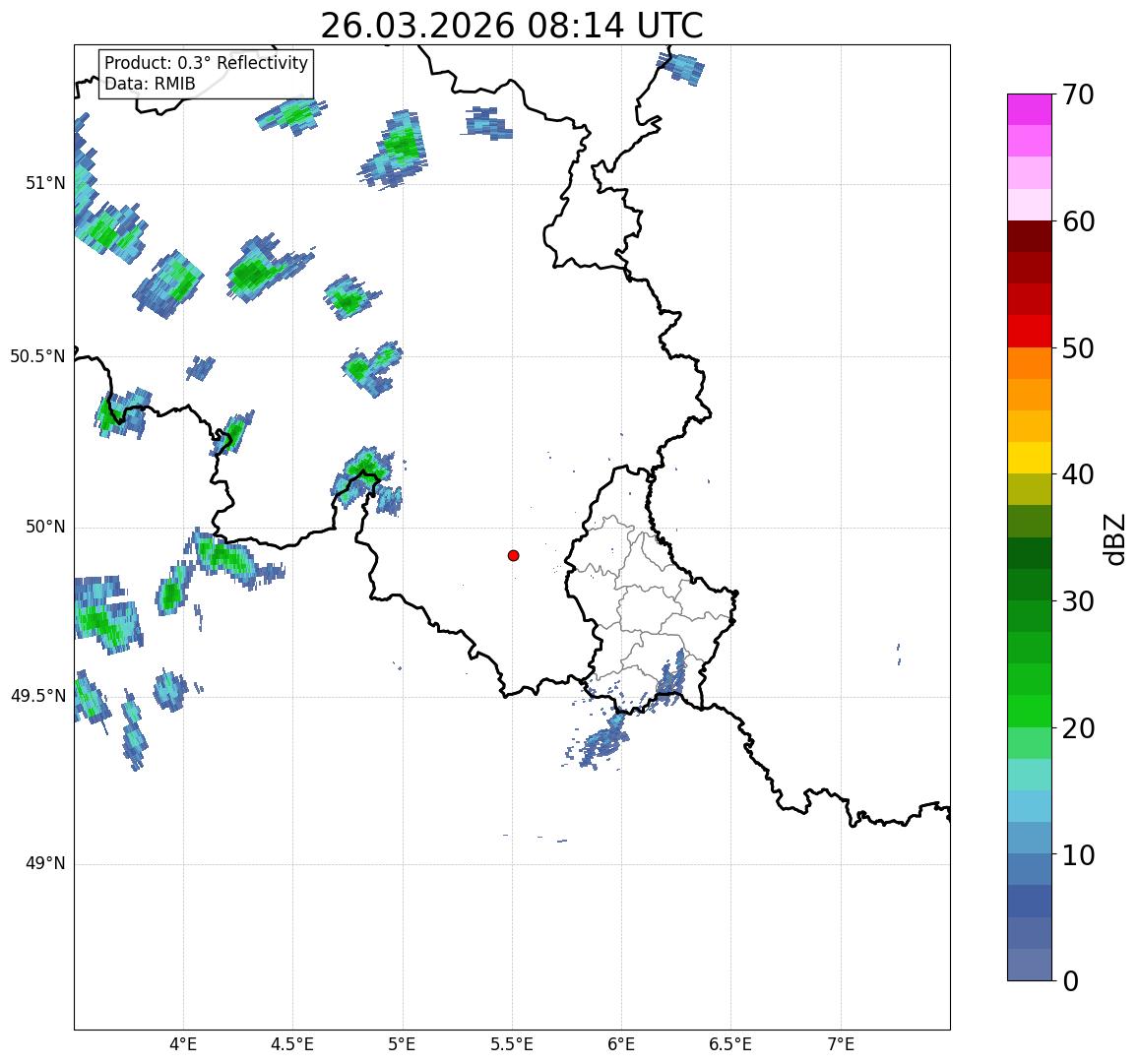Click the colorbar tick label 50
Screen dimensions: 1139x1064
click(1078, 347)
